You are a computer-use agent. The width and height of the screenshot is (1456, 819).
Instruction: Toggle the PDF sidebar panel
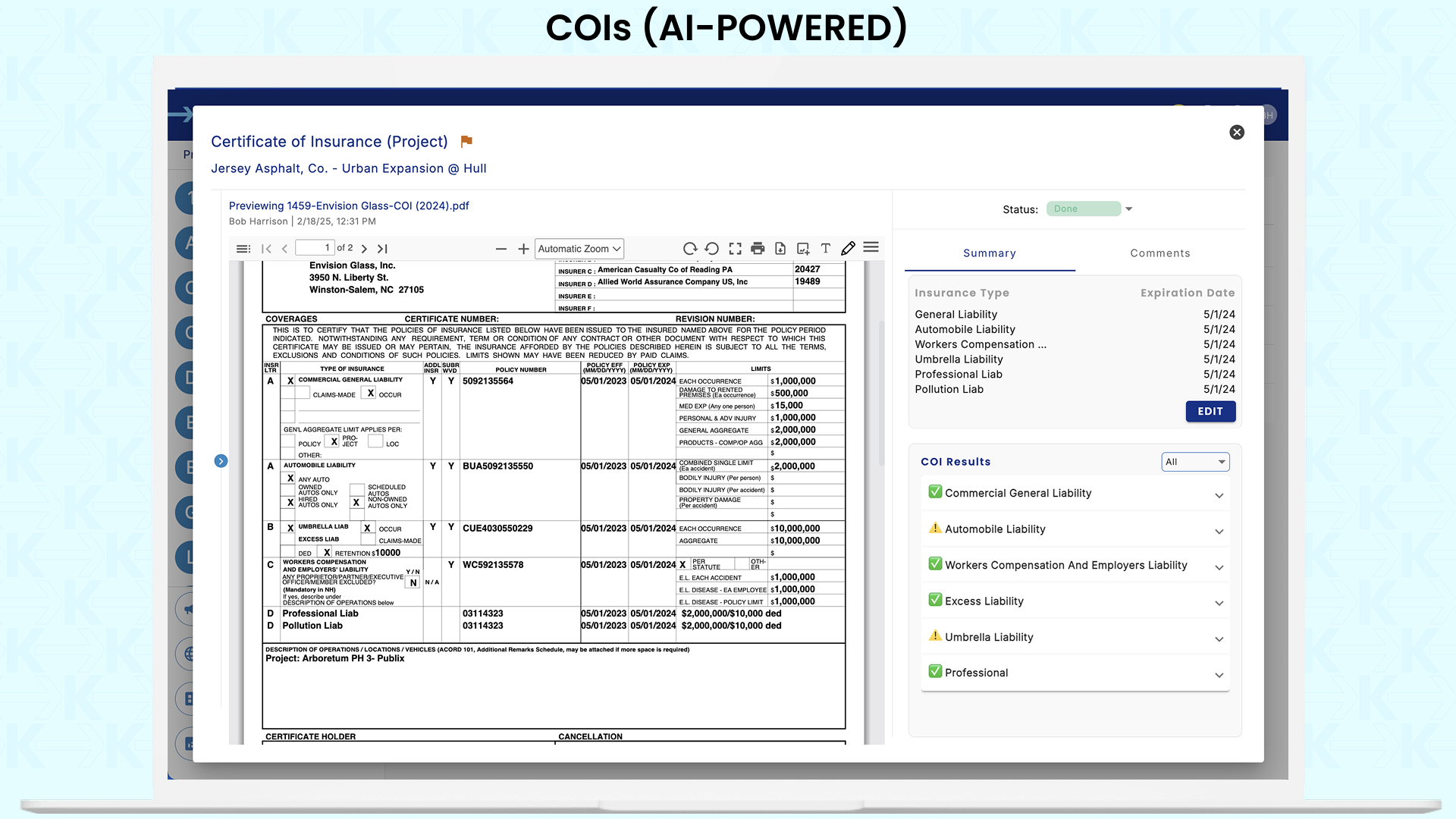(243, 249)
